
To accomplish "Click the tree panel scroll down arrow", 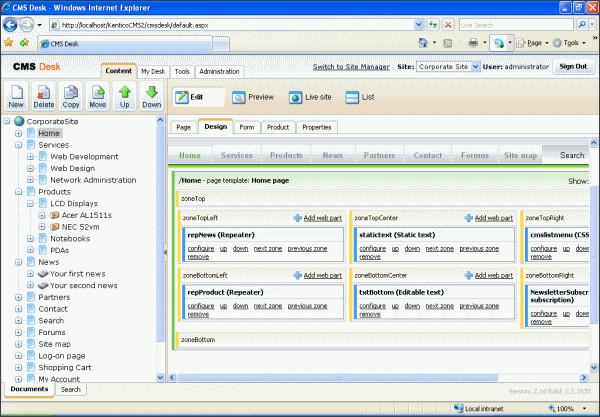I will point(160,377).
